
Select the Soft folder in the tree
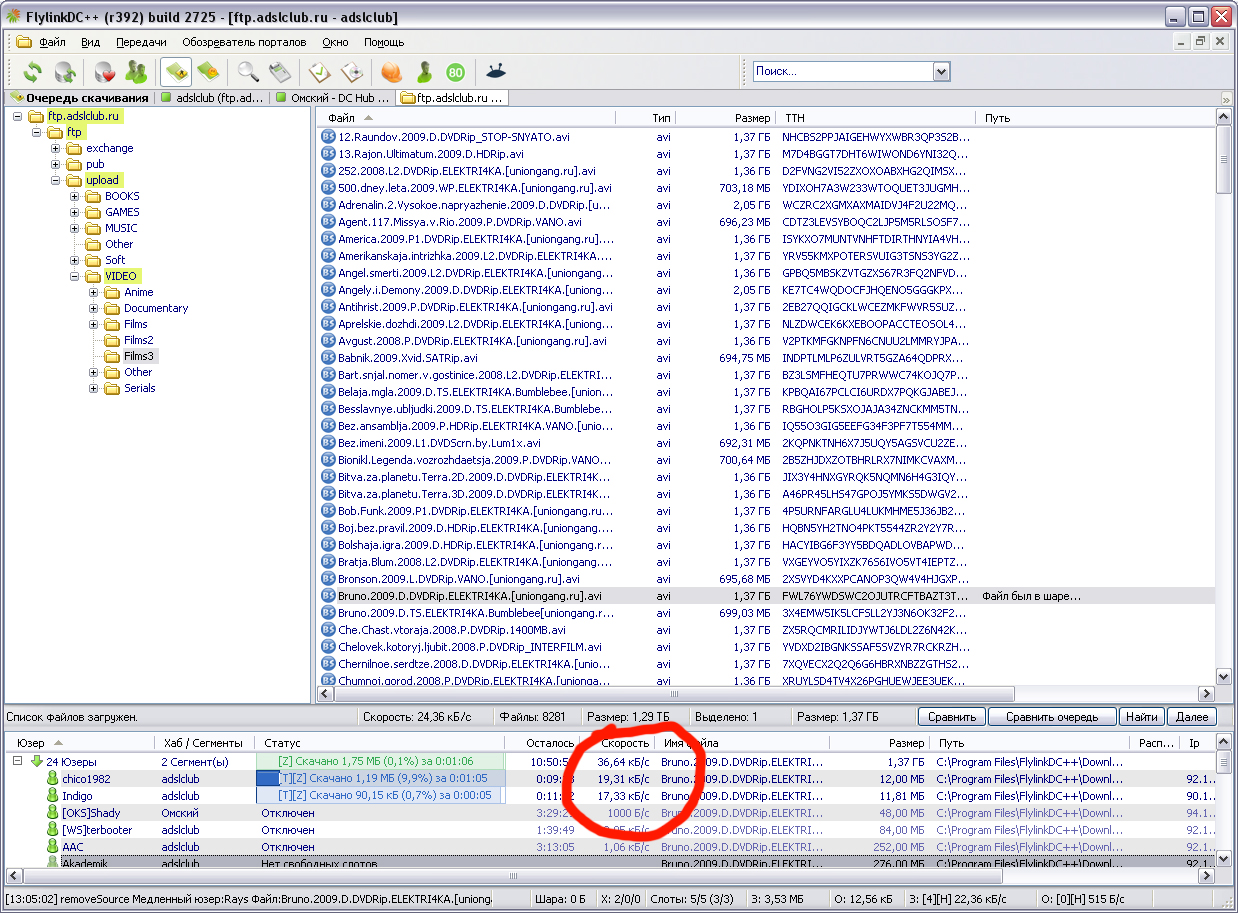(x=116, y=260)
